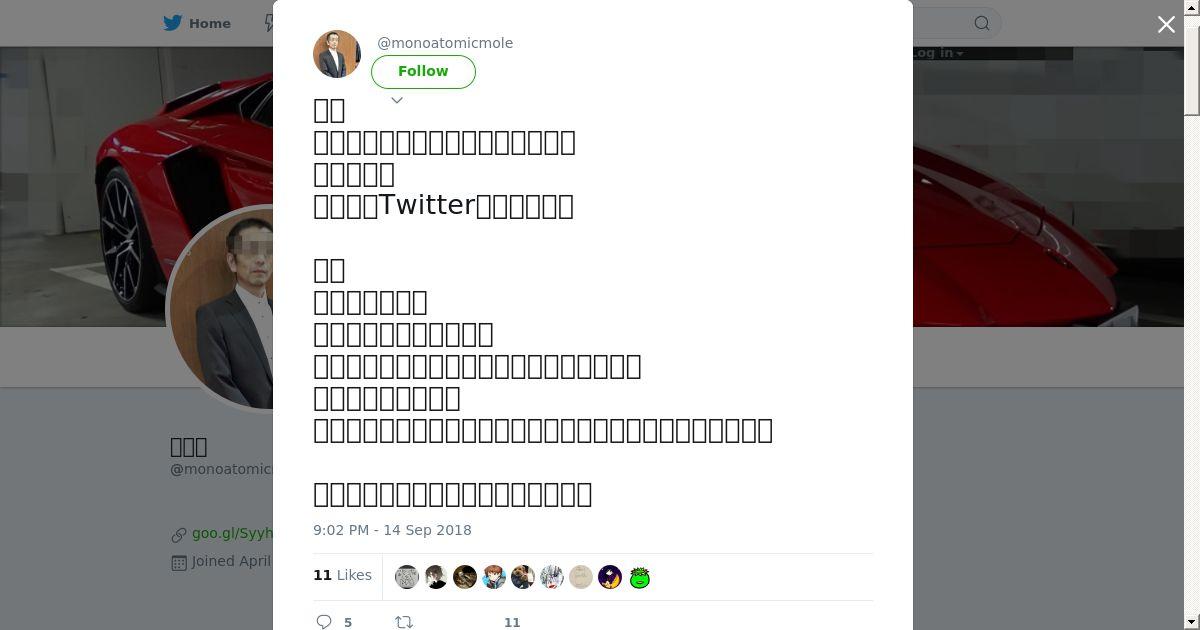This screenshot has height=630, width=1200.
Task: View the 11 Likes list
Action: click(342, 575)
